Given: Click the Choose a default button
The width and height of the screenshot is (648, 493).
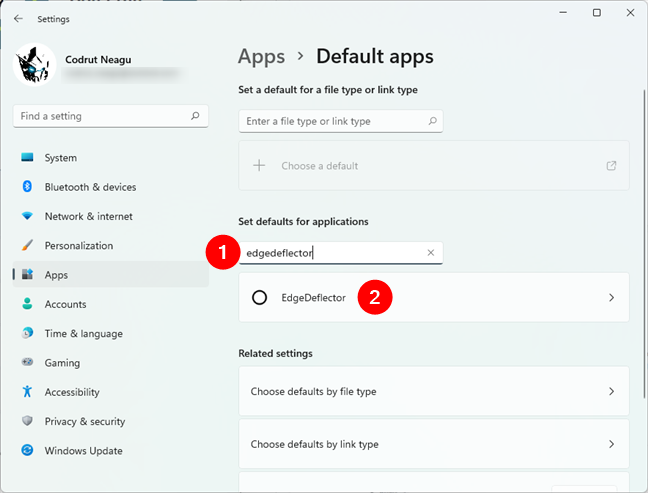Looking at the screenshot, I should pos(434,166).
